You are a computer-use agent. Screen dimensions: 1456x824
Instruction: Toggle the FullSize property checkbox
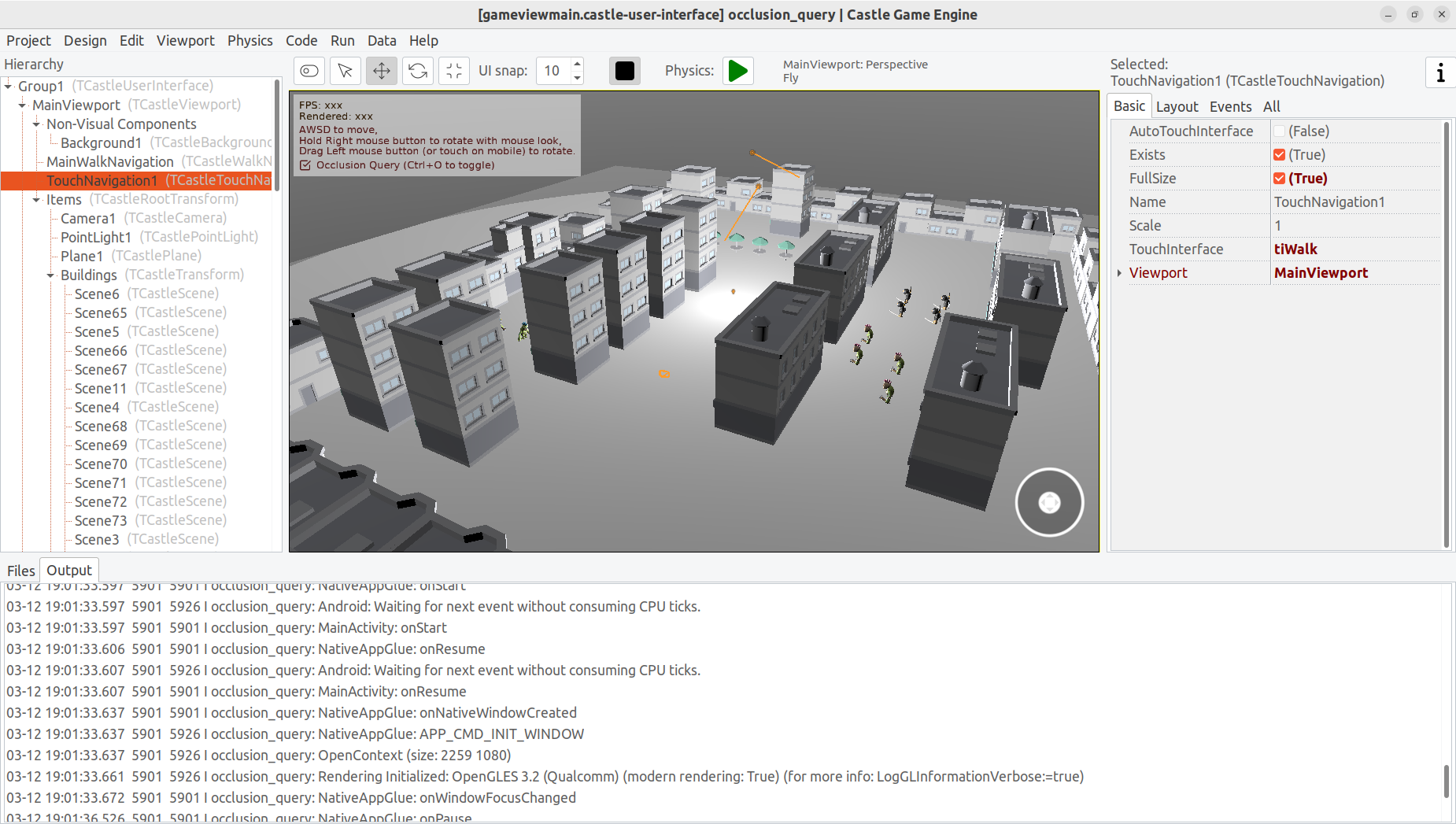pyautogui.click(x=1279, y=179)
